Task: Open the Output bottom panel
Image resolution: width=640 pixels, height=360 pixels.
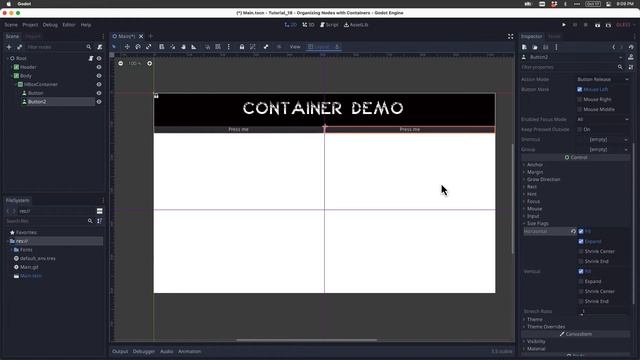Action: pyautogui.click(x=120, y=351)
